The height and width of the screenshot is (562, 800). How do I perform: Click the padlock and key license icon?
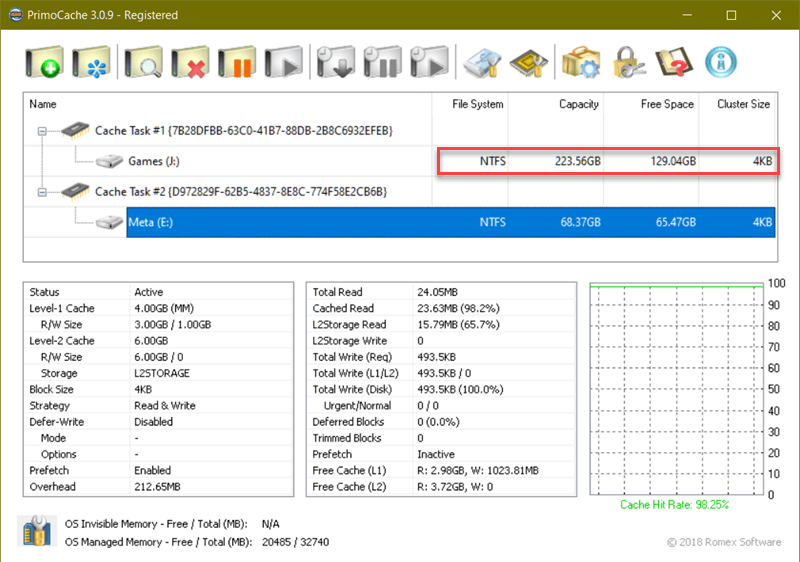(x=628, y=62)
